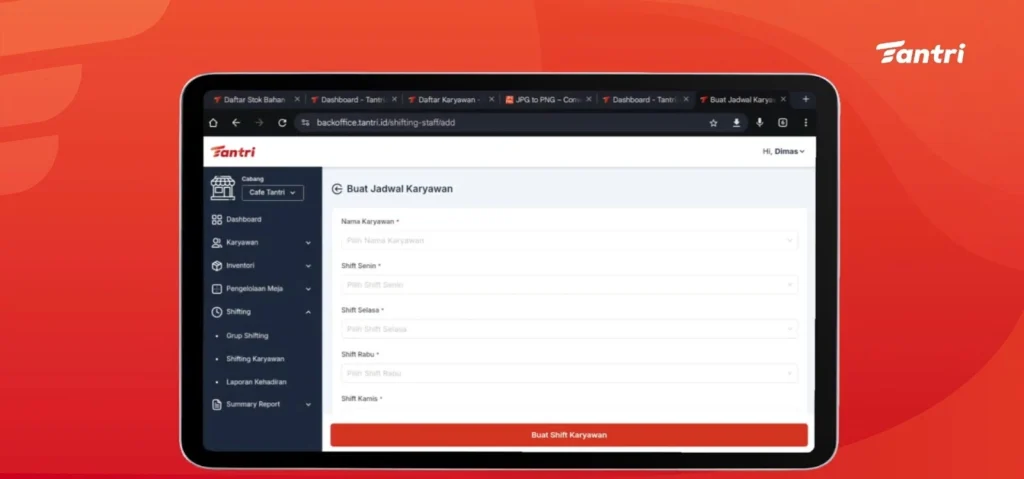Click the Dashboard grid icon in sidebar
Image resolution: width=1024 pixels, height=479 pixels.
coord(217,220)
